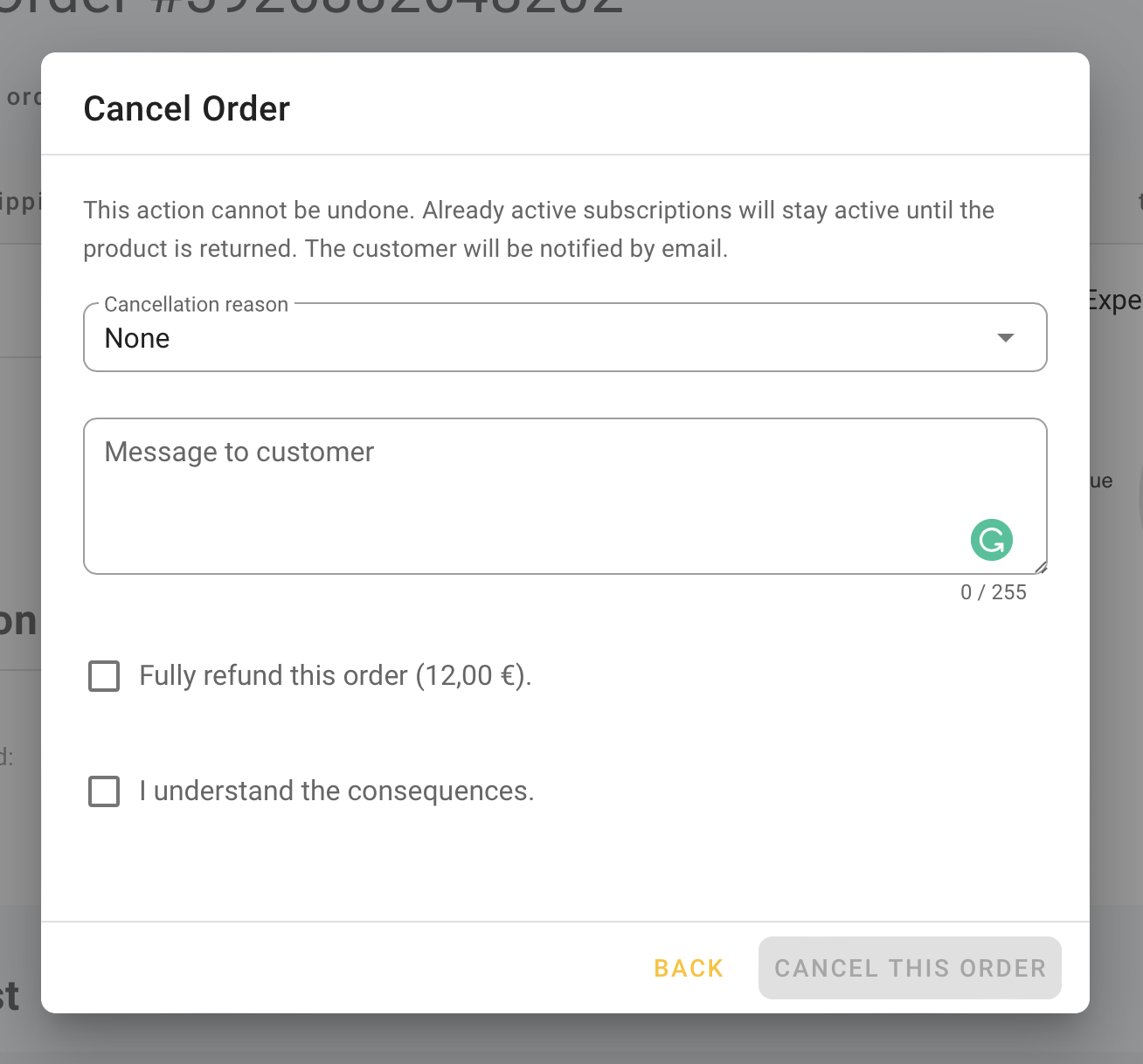This screenshot has width=1143, height=1064.
Task: Click the Cancel Order dialog title
Action: tap(186, 108)
